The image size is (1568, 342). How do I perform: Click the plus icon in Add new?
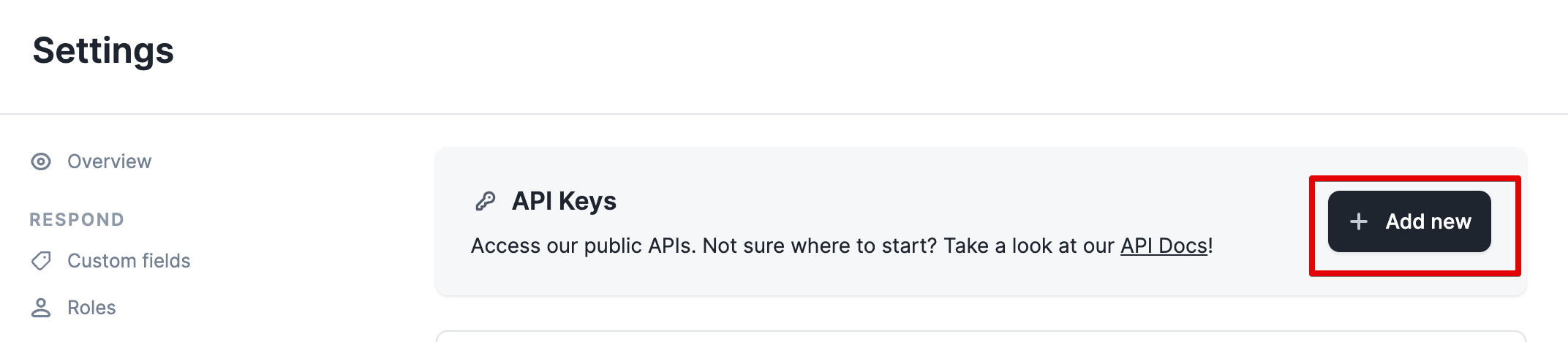pyautogui.click(x=1358, y=221)
